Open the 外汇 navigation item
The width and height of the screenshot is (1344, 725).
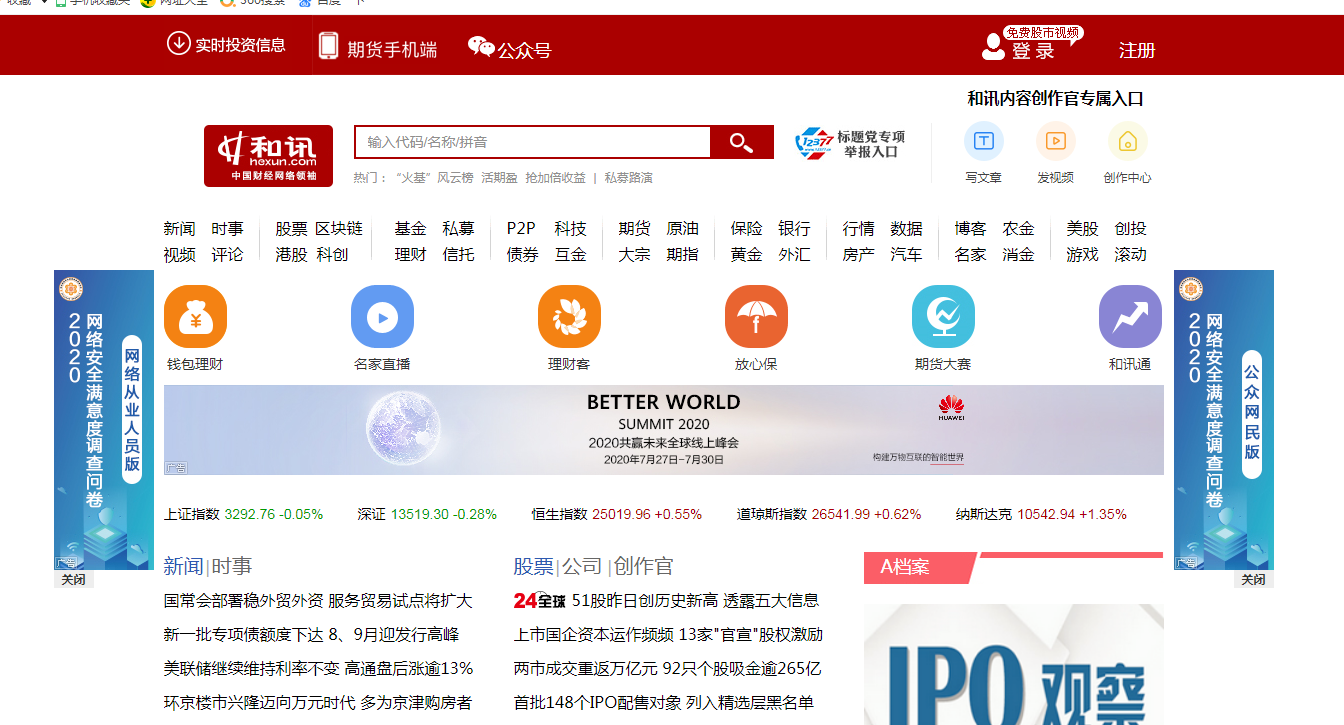tap(795, 255)
